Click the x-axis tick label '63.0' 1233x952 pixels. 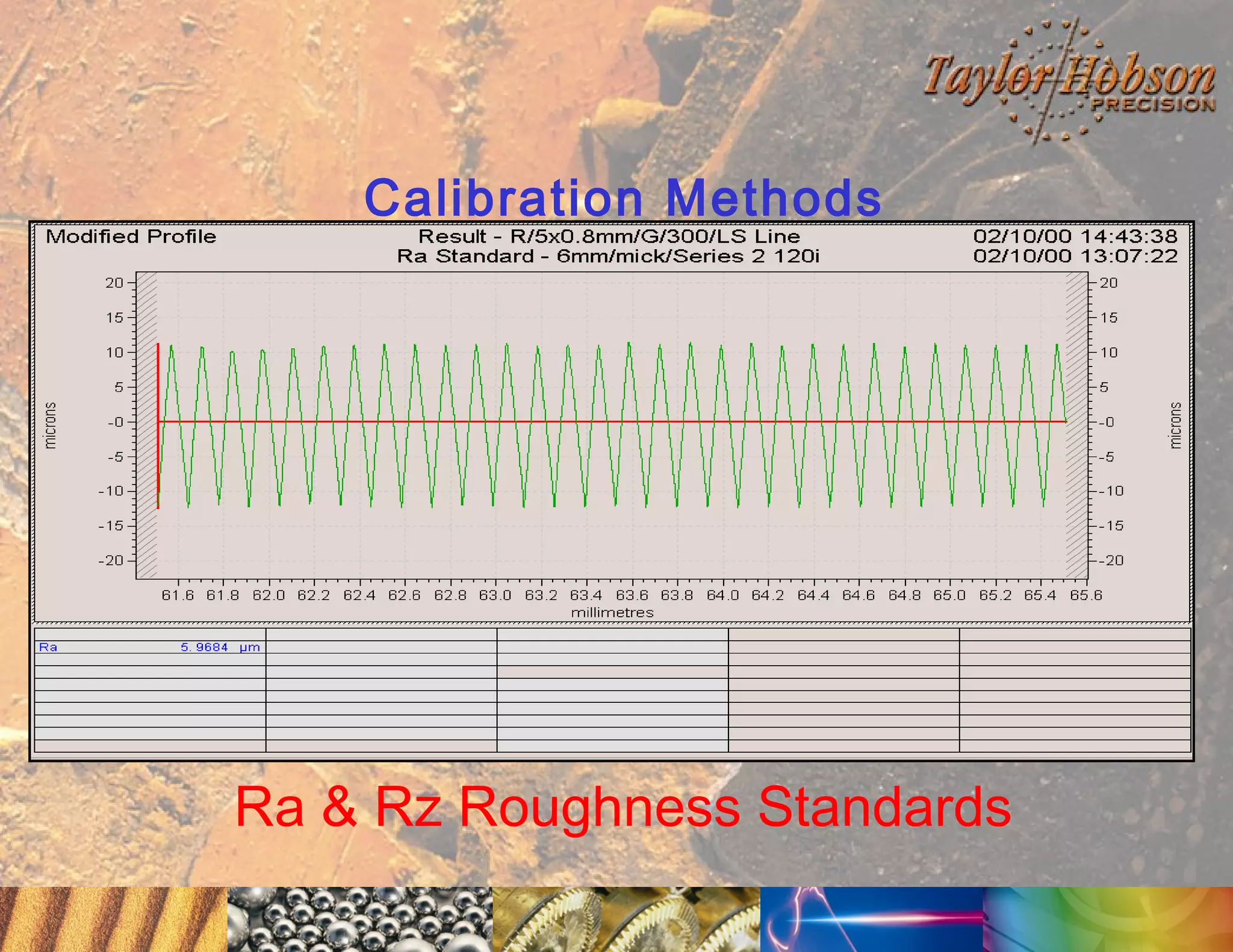[x=495, y=595]
